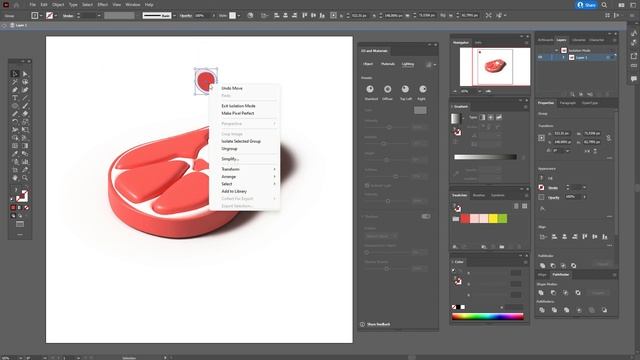This screenshot has height=360, width=640.
Task: Choose the Top Left lighting preset
Action: (405, 89)
